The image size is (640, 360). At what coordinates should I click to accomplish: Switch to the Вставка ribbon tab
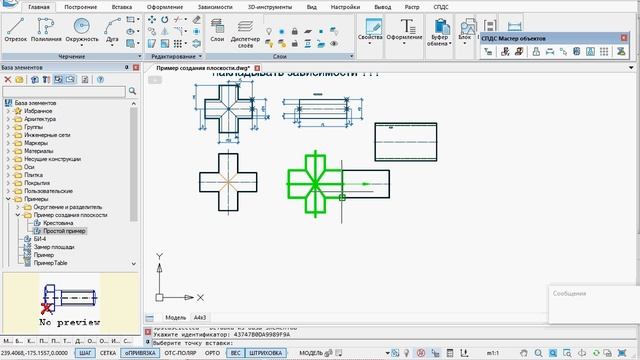[x=122, y=7]
